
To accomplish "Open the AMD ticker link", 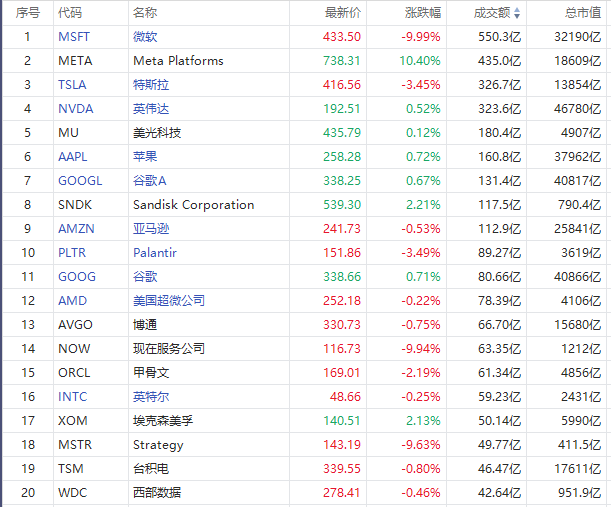I will pyautogui.click(x=72, y=301).
